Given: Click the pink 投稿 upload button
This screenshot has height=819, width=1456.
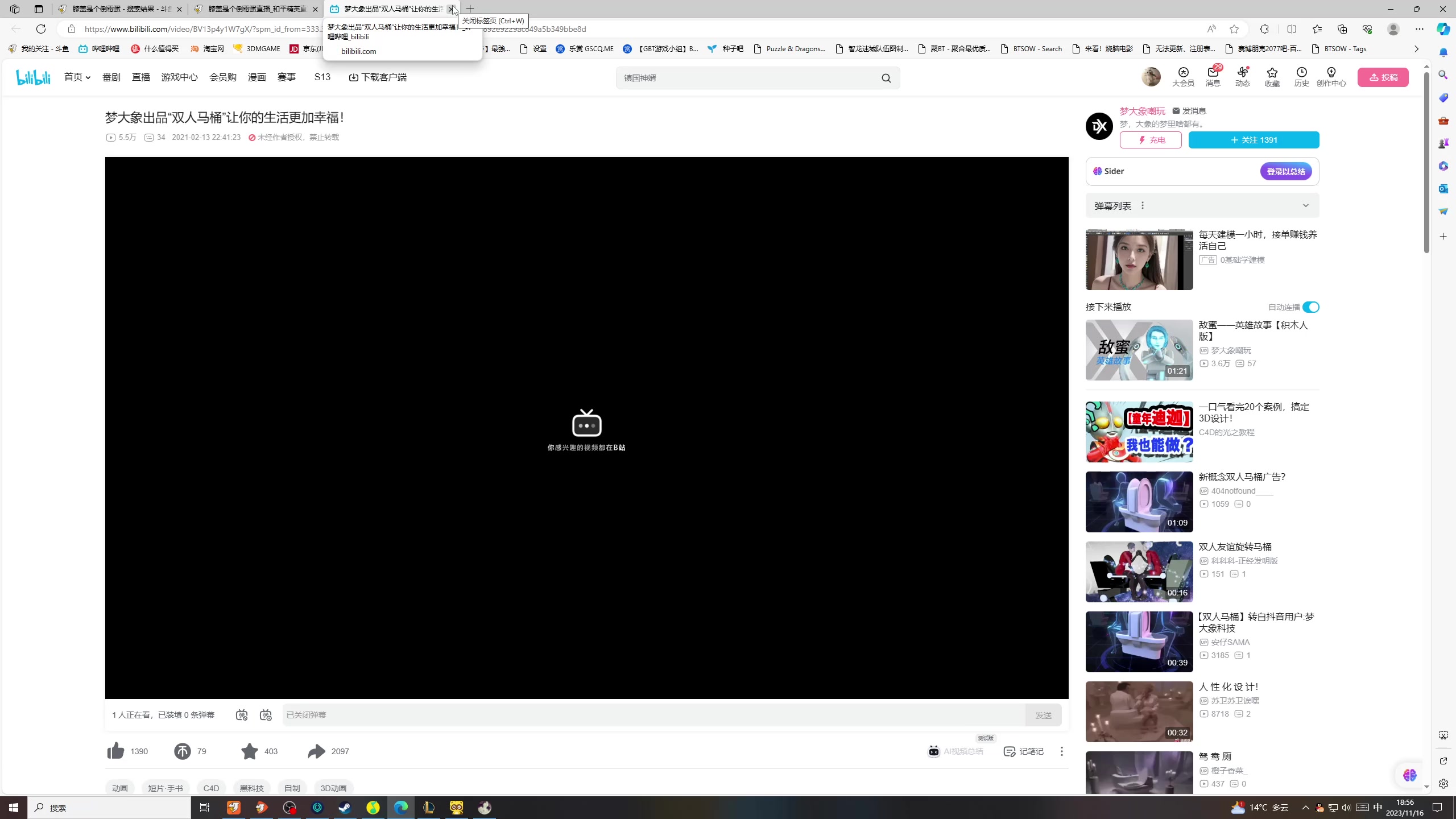Looking at the screenshot, I should (1383, 77).
